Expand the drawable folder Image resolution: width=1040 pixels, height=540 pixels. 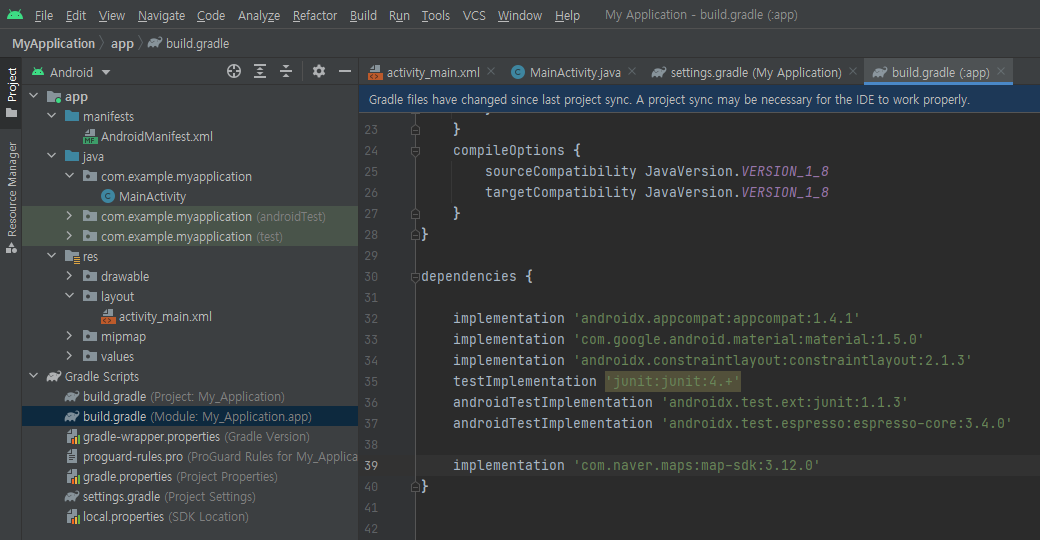tap(69, 276)
